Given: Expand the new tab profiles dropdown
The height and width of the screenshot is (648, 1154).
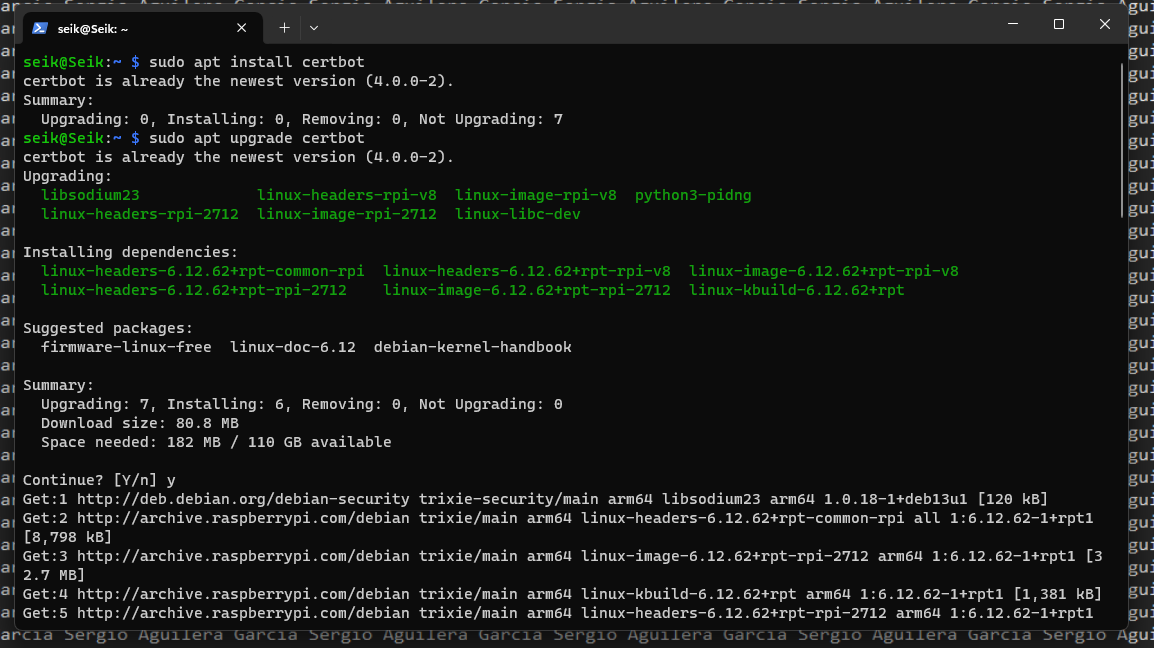Looking at the screenshot, I should pyautogui.click(x=313, y=28).
